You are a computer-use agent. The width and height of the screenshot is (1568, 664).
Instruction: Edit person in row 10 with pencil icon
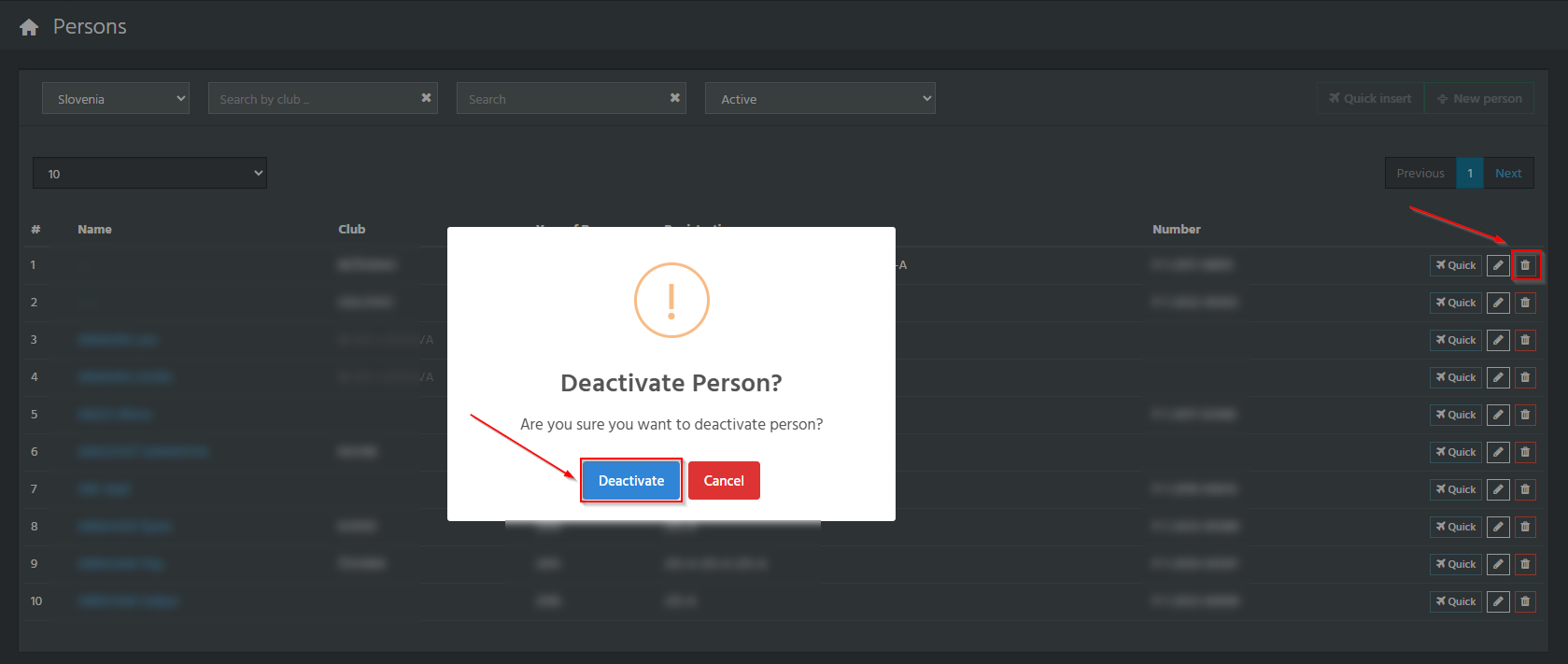click(x=1498, y=601)
